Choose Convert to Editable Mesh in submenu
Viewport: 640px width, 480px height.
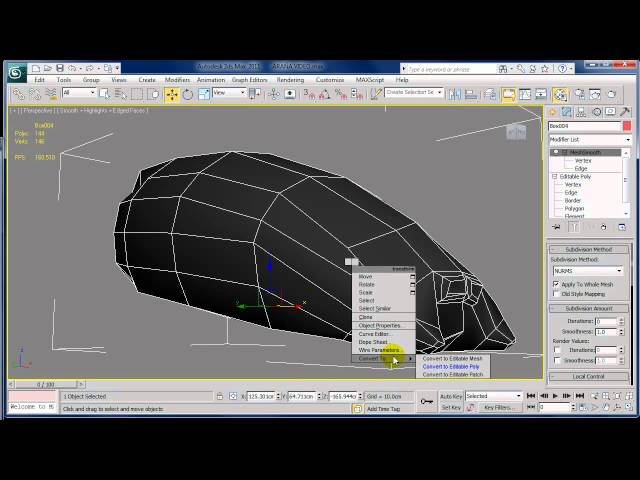coord(453,358)
